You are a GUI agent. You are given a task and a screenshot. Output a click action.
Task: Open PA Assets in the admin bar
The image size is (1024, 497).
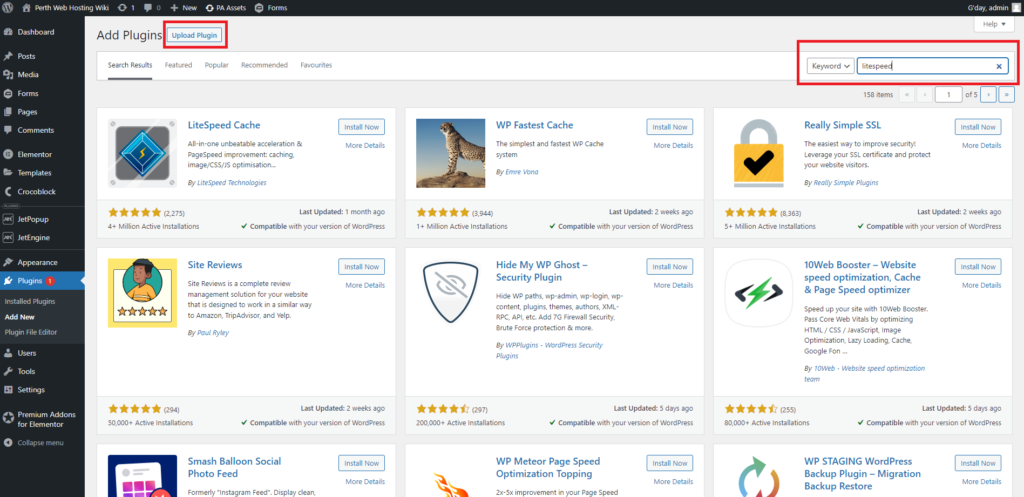coord(226,8)
